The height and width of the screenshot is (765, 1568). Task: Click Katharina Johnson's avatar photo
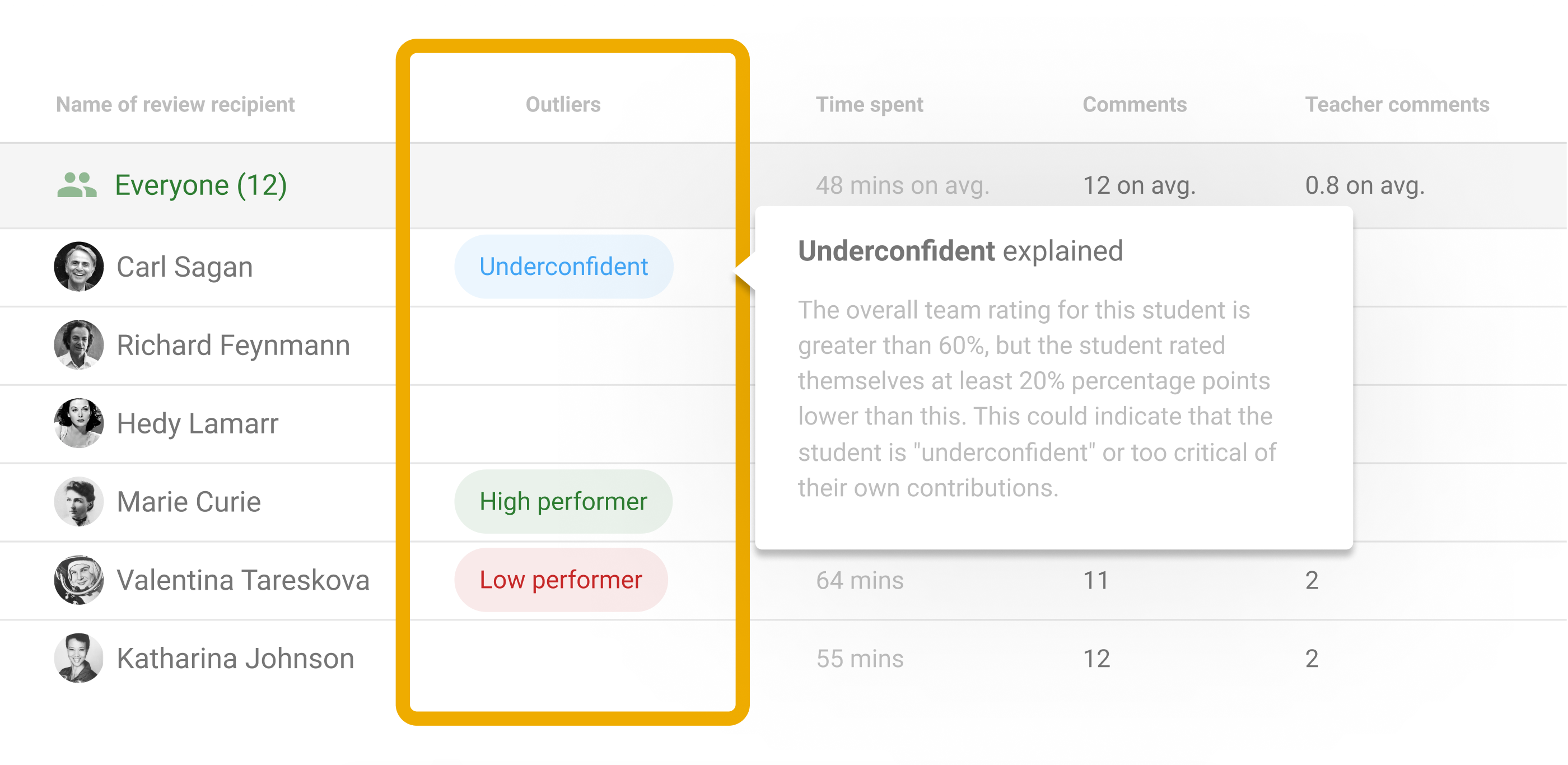coord(78,659)
